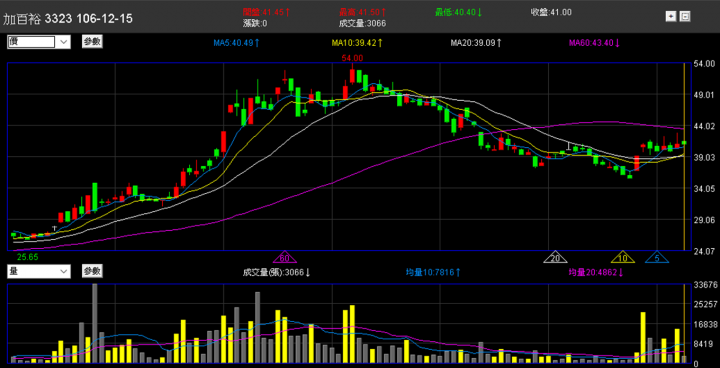The width and height of the screenshot is (720, 368).
Task: Click the 參數 button of the price chart
Action: click(92, 41)
